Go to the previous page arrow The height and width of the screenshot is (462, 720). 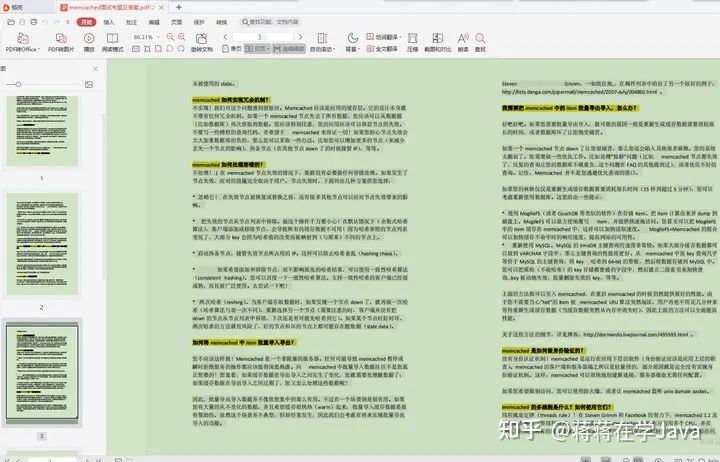(225, 37)
